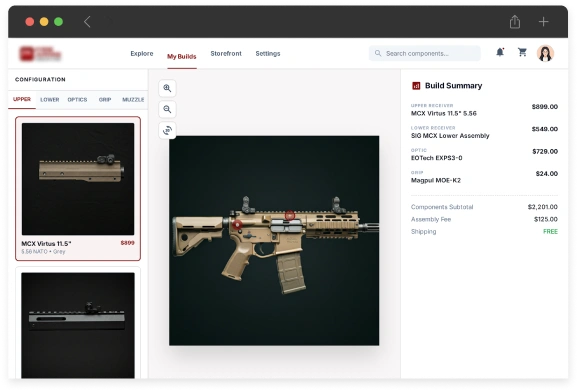Switch to the UPPER configuration tab
The width and height of the screenshot is (579, 392).
point(22,99)
